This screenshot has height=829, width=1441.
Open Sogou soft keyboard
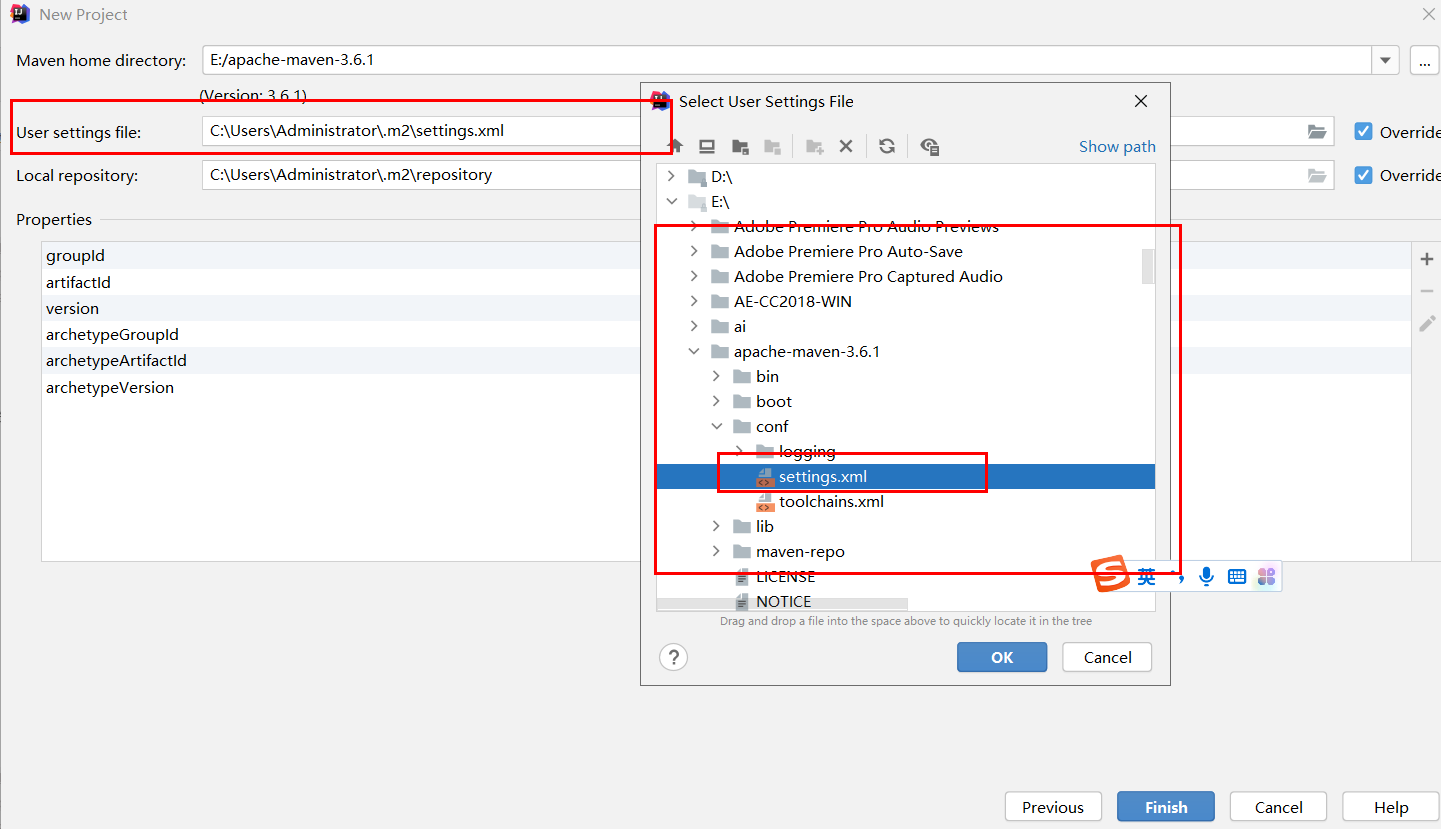(x=1237, y=576)
